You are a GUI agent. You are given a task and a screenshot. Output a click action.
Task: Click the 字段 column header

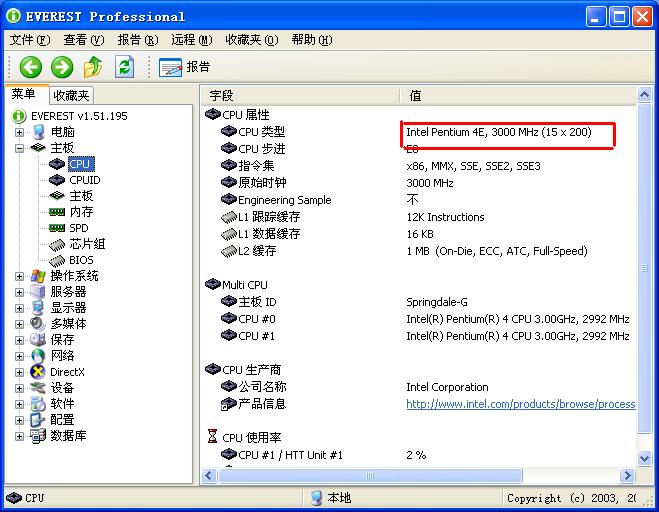click(x=300, y=96)
